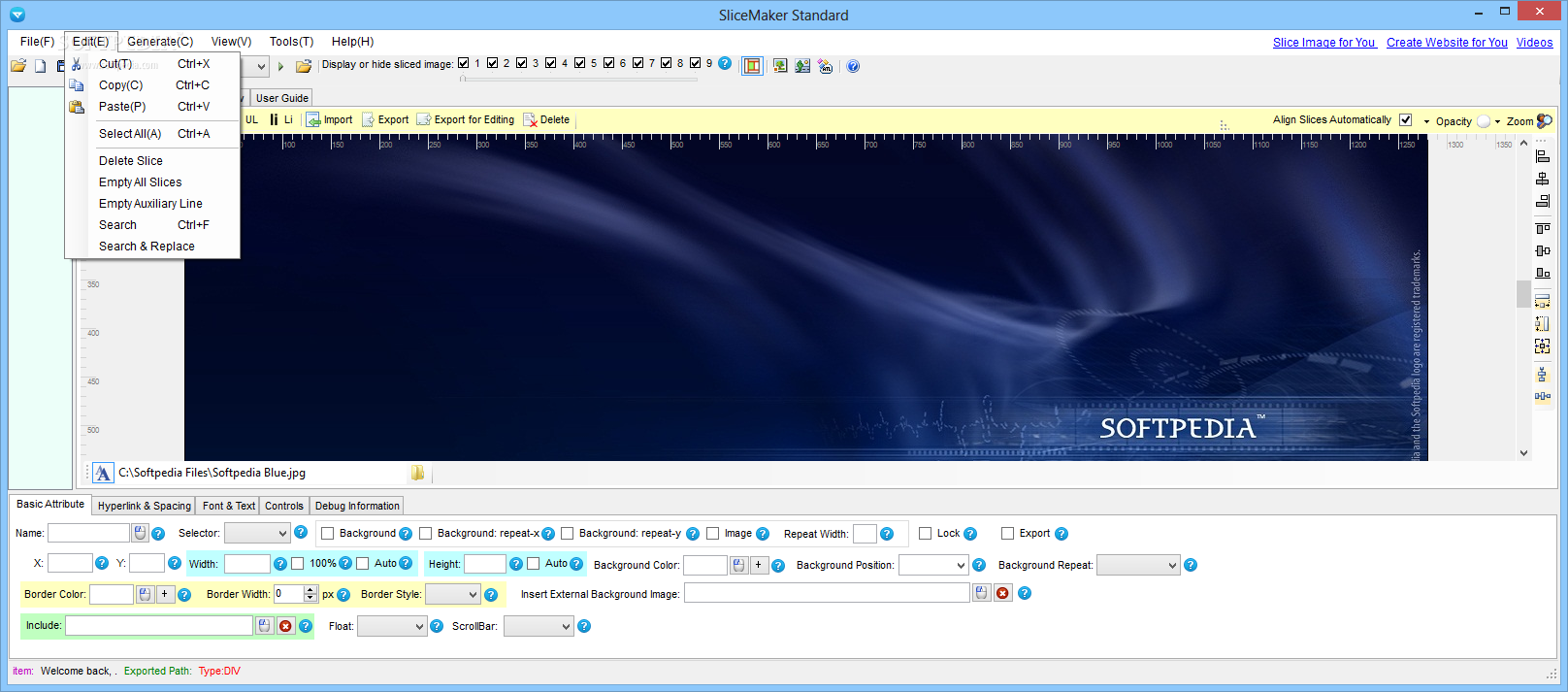Switch to Hyperlink & Spacing tab
The image size is (1568, 692).
[x=145, y=506]
